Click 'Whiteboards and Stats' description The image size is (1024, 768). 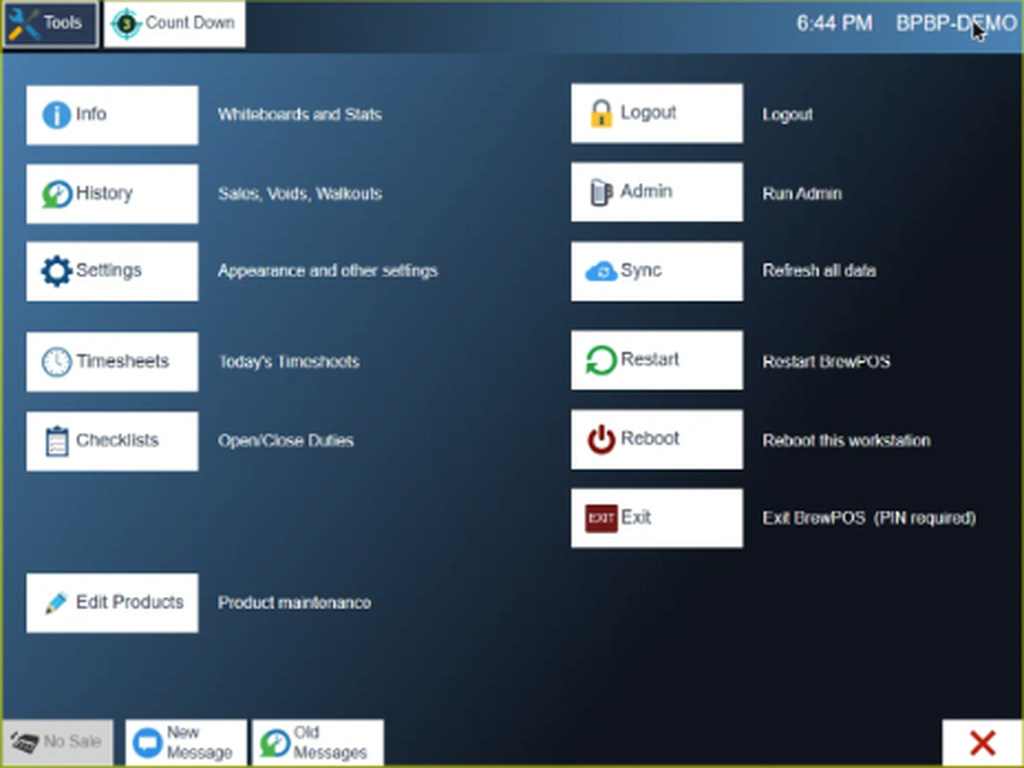[300, 115]
